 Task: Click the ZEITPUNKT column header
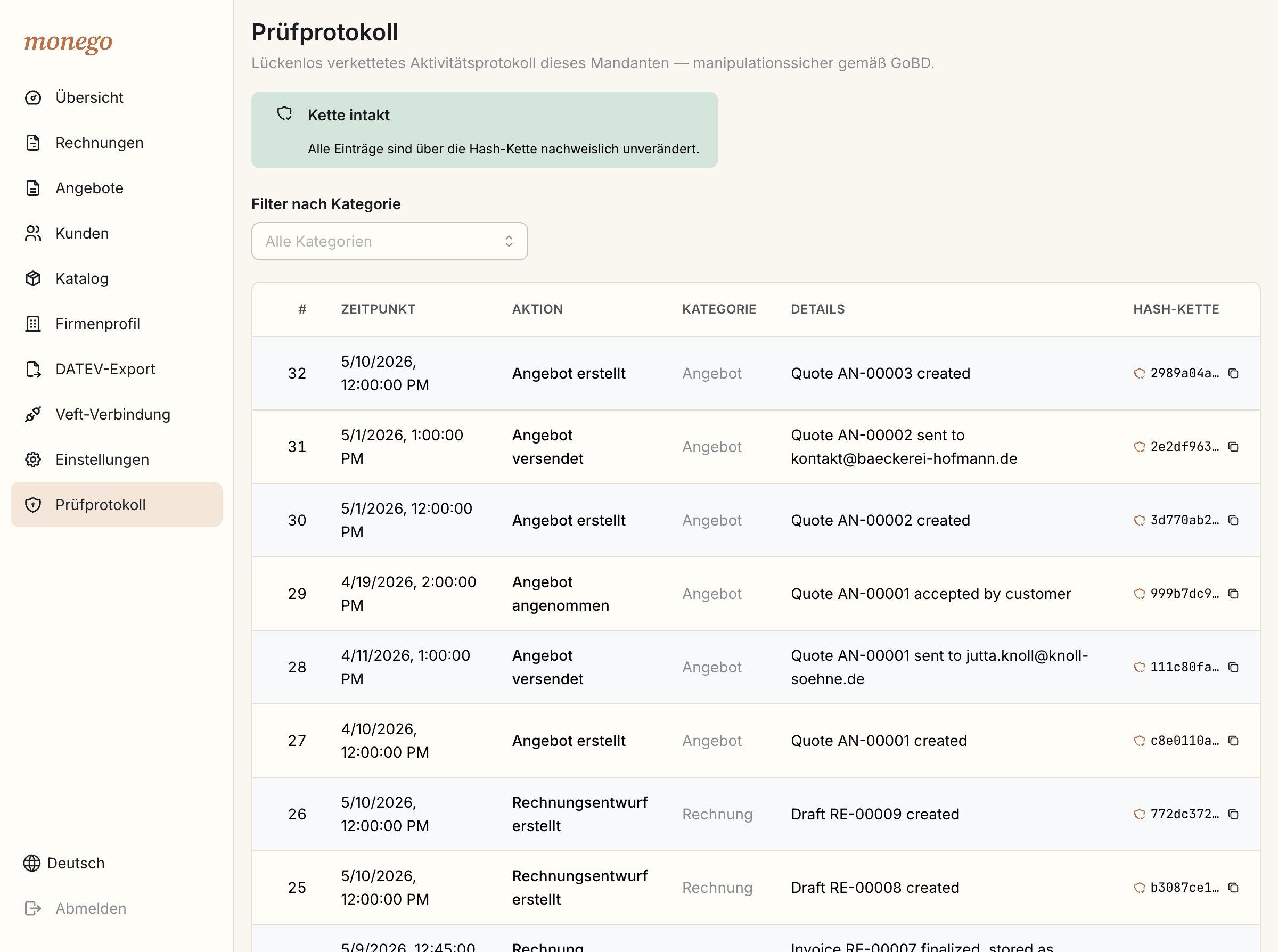coord(378,309)
